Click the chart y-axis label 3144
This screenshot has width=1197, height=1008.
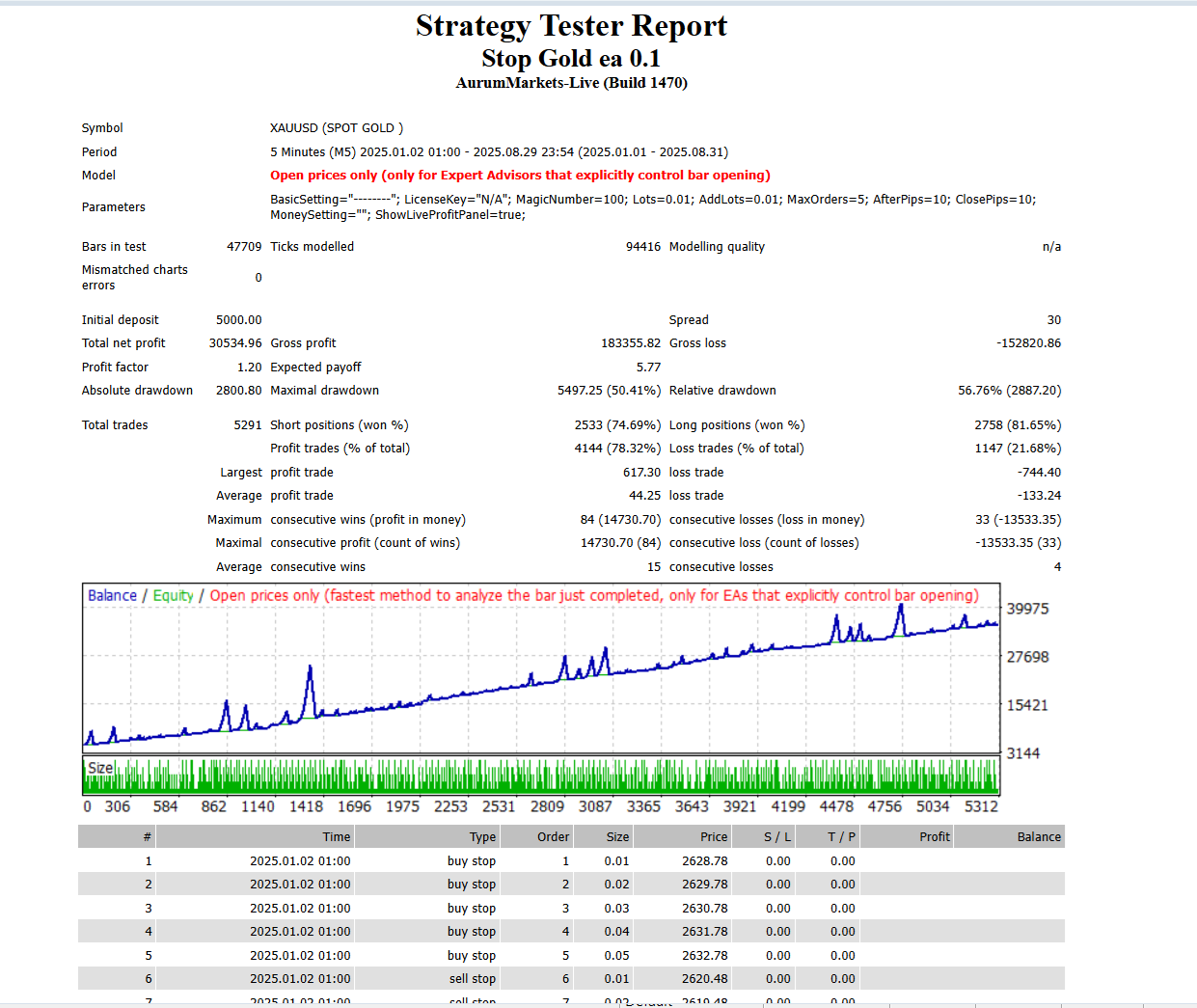[x=1023, y=753]
